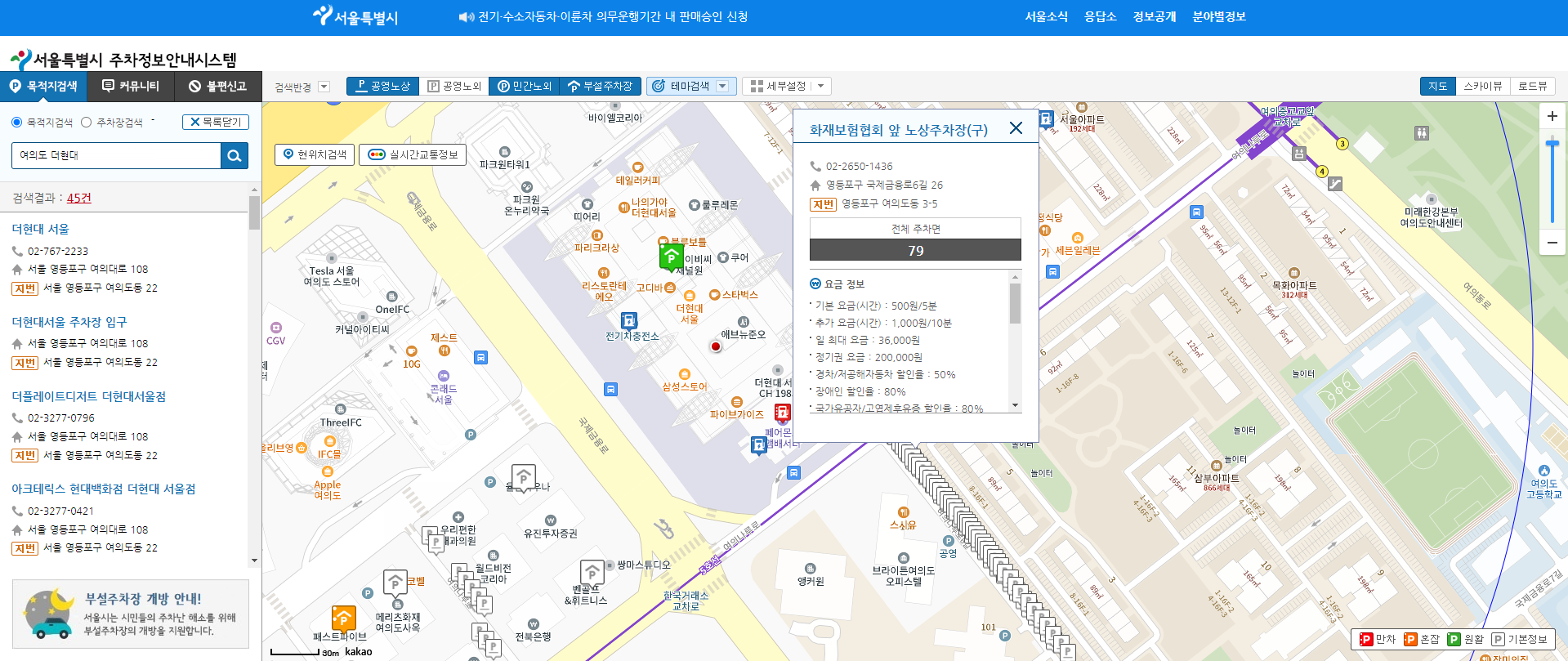Toggle the 공영노상 parking filter

[382, 86]
